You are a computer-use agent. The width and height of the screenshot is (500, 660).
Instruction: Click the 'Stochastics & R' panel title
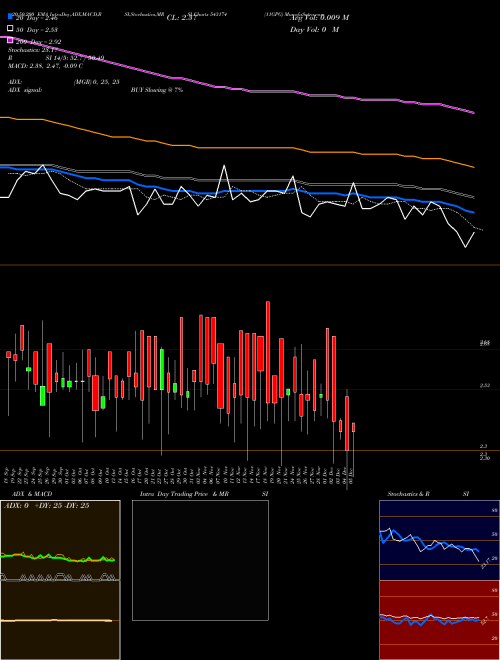[408, 494]
